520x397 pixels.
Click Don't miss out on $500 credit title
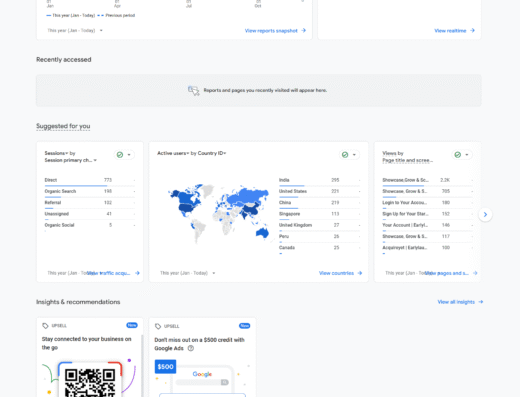coord(199,344)
